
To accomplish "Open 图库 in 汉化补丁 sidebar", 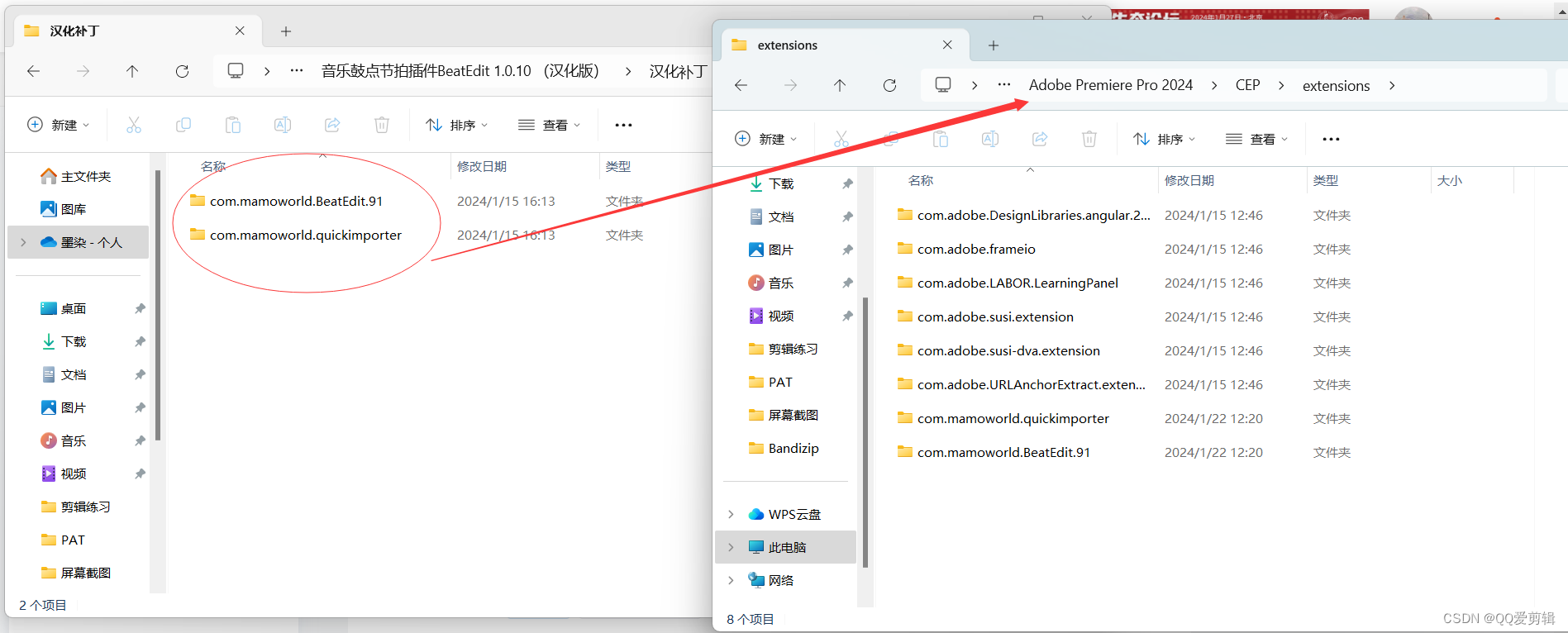I will [63, 209].
